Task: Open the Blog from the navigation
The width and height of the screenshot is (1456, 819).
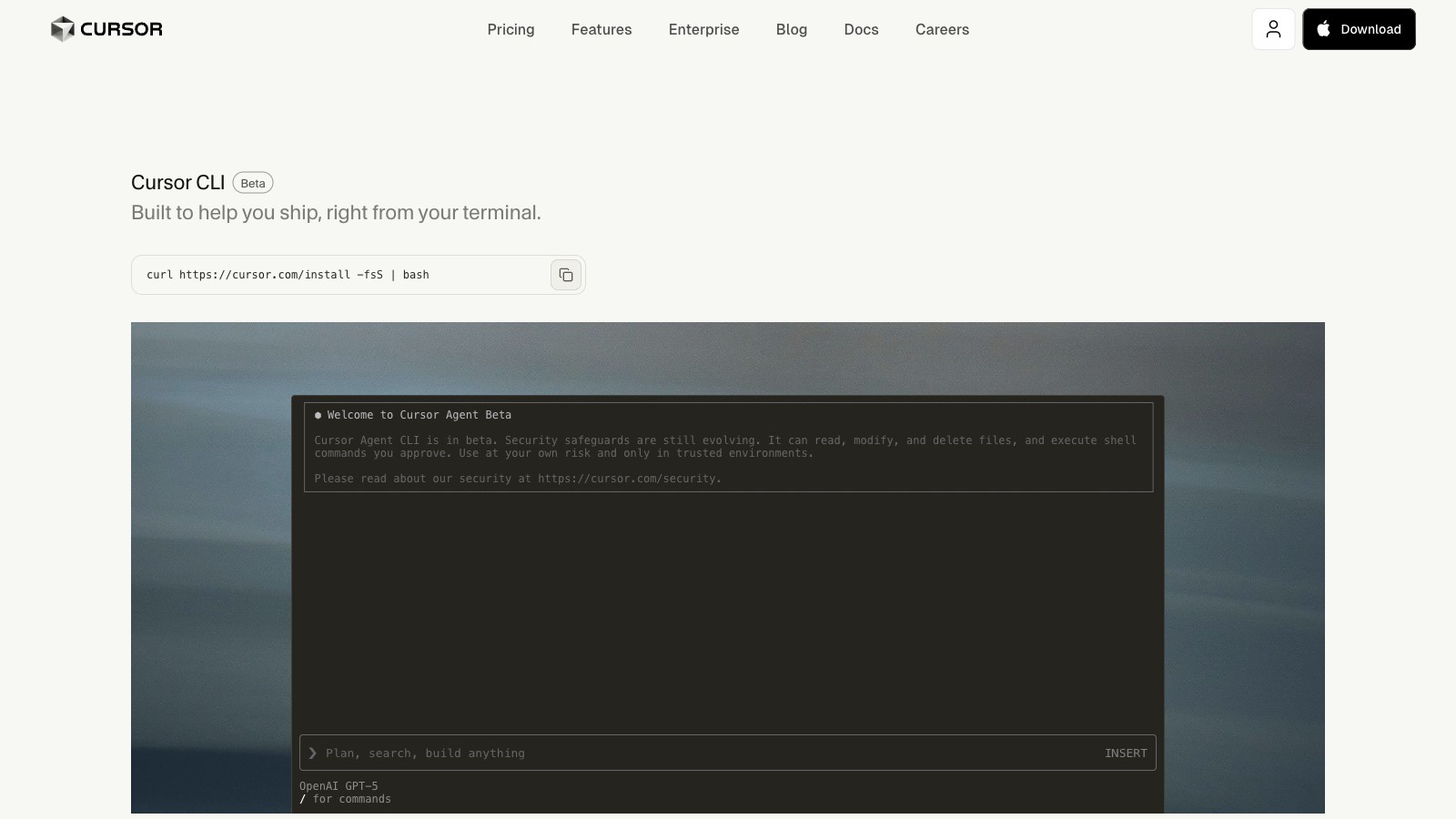Action: 791,29
